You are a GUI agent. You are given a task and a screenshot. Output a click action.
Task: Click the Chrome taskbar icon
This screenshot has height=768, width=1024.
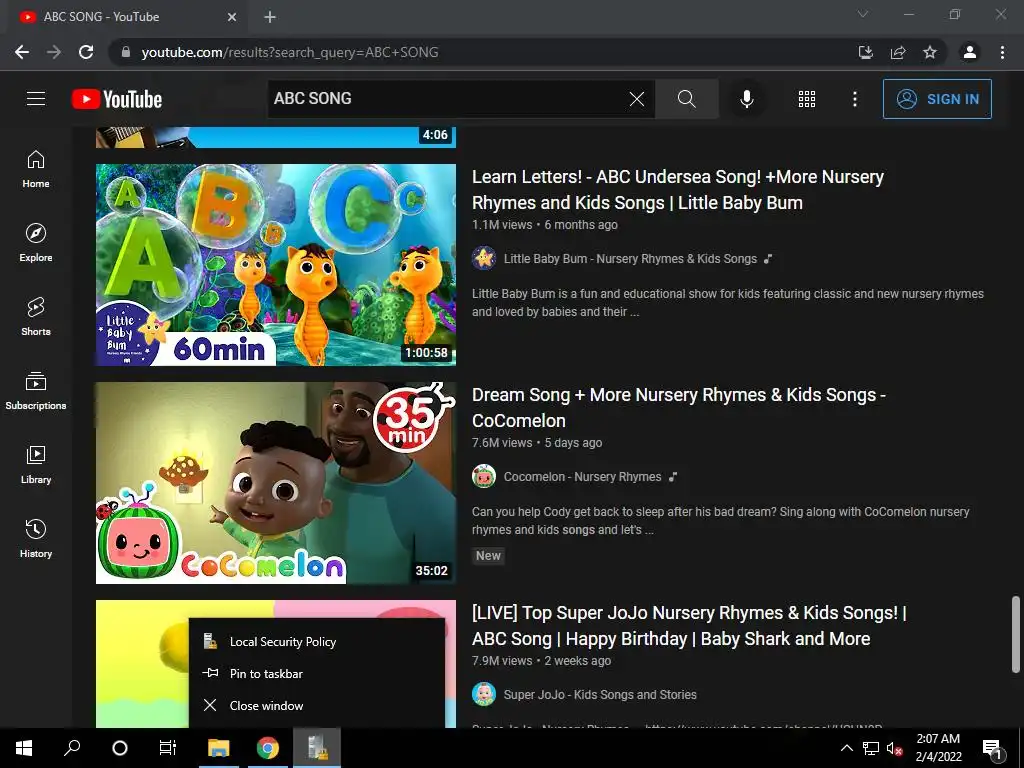coord(267,748)
